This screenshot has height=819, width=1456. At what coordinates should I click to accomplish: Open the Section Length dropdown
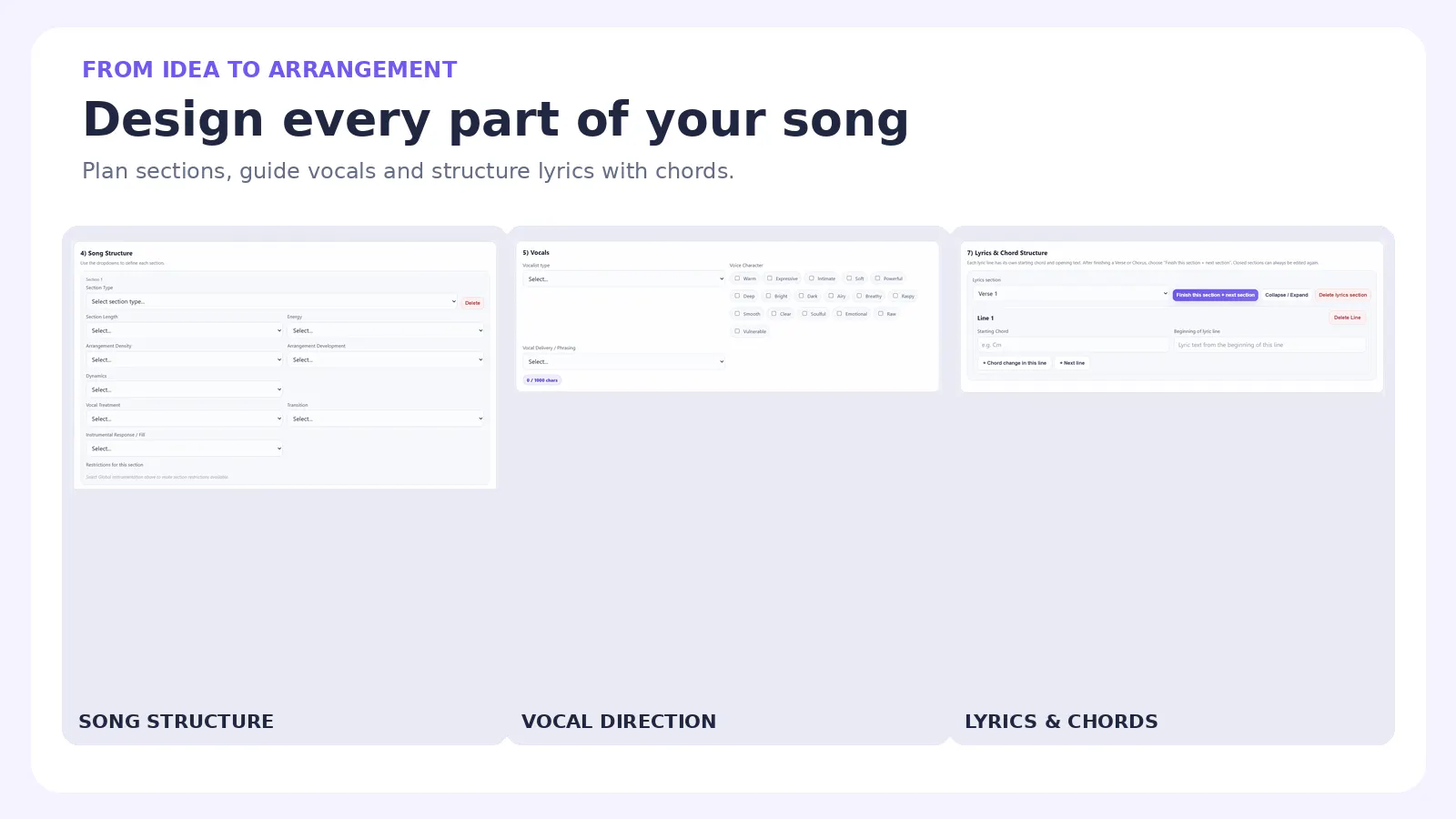click(185, 330)
